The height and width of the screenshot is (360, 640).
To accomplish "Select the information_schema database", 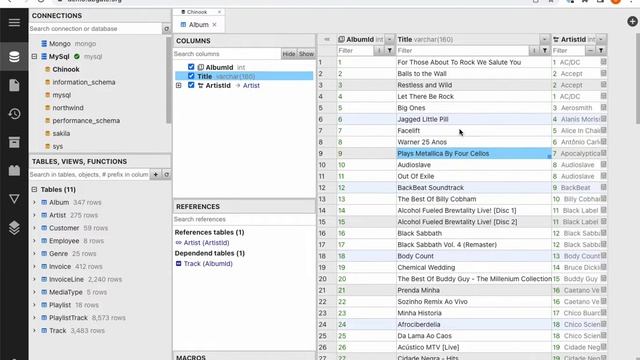I will (x=84, y=82).
